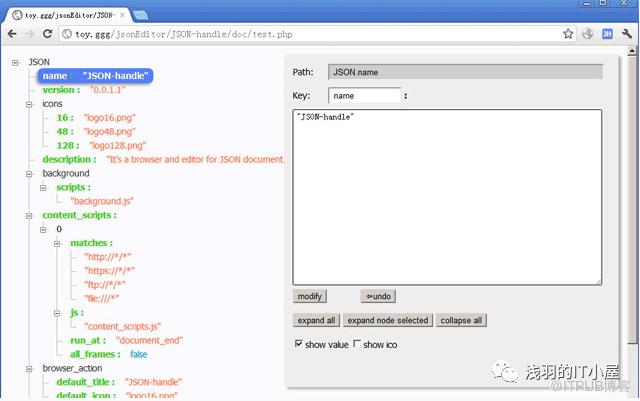The width and height of the screenshot is (640, 401).
Task: Click the browser back arrow
Action: (12, 33)
